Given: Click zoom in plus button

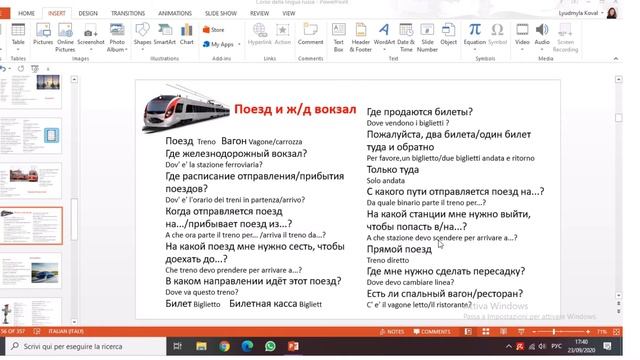Looking at the screenshot, I should 588,332.
